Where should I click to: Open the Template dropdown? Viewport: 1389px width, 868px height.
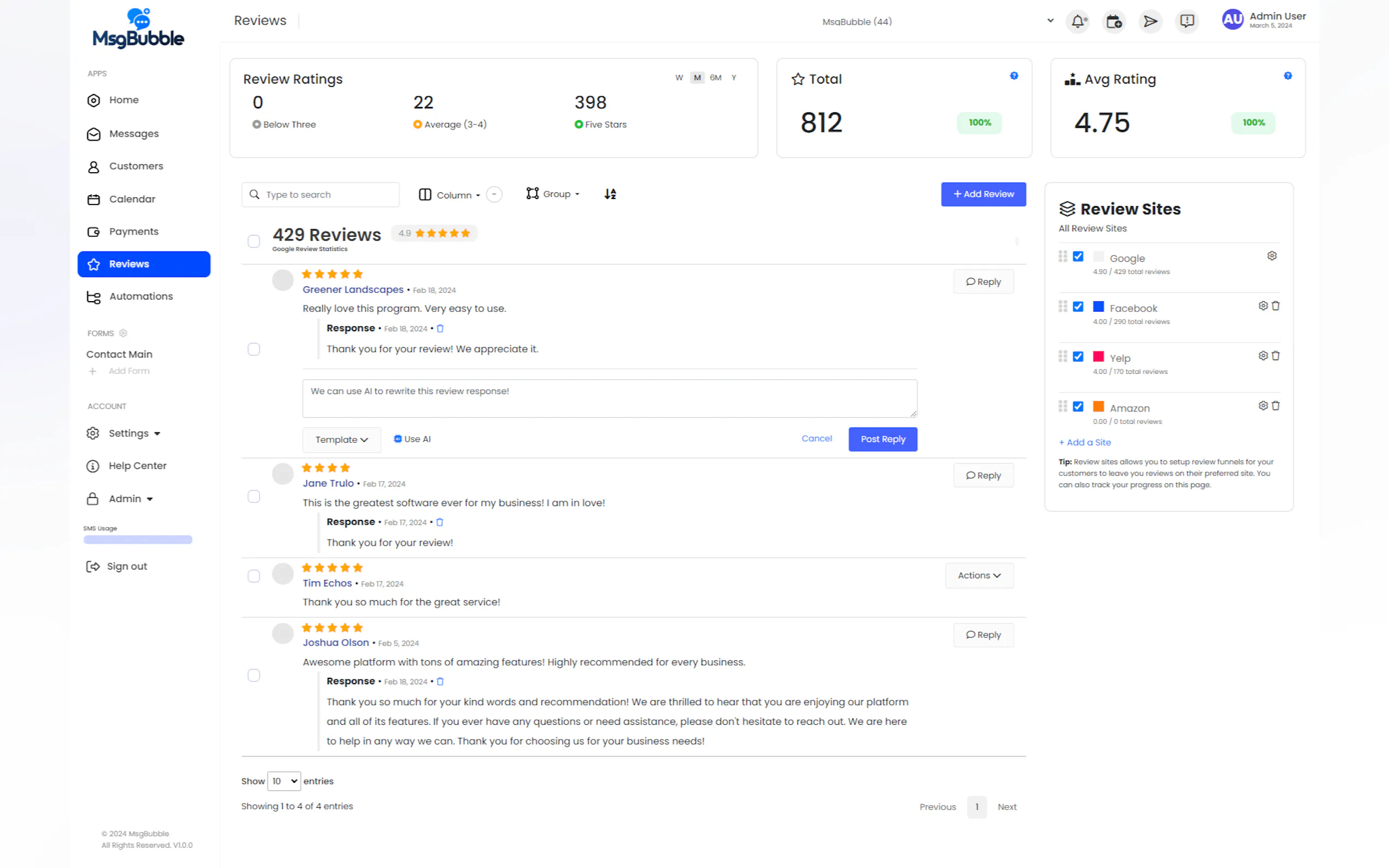[341, 440]
